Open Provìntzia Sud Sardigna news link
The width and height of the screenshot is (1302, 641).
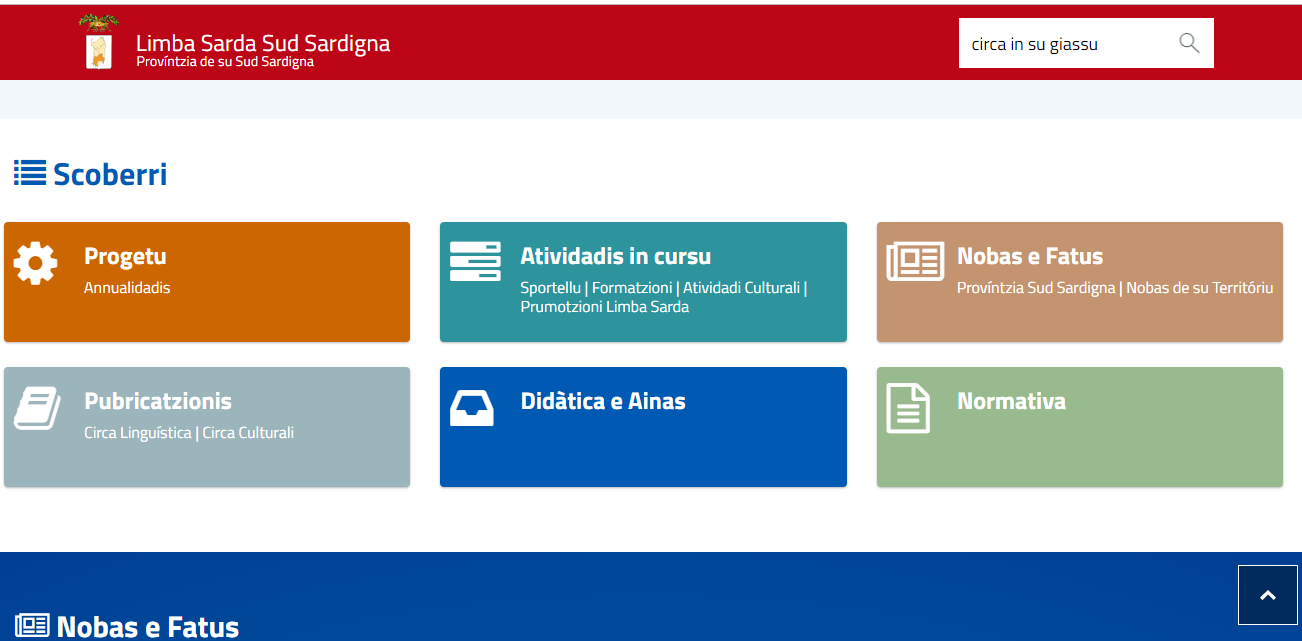[1035, 288]
